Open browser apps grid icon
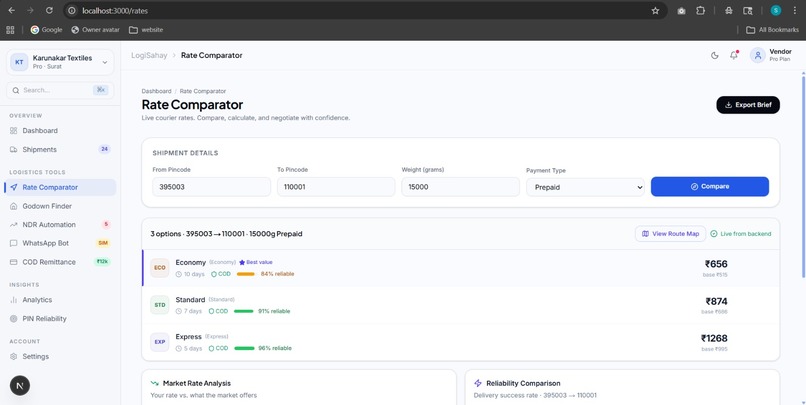This screenshot has width=806, height=405. (10, 30)
